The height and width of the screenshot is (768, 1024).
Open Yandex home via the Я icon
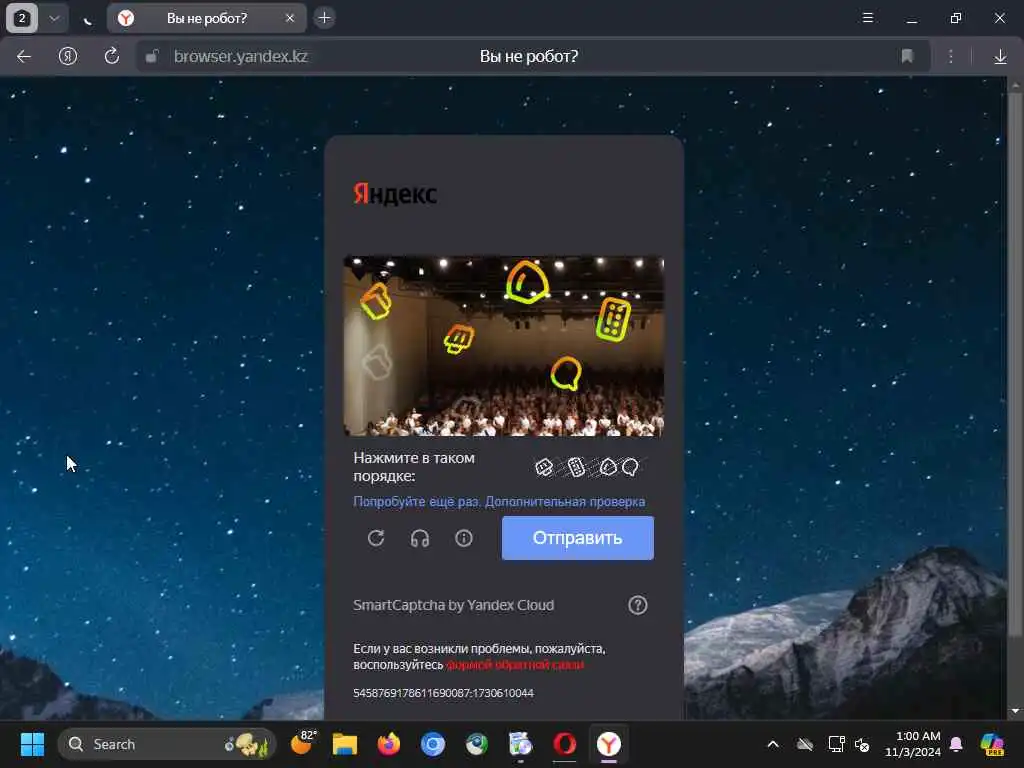[x=68, y=57]
